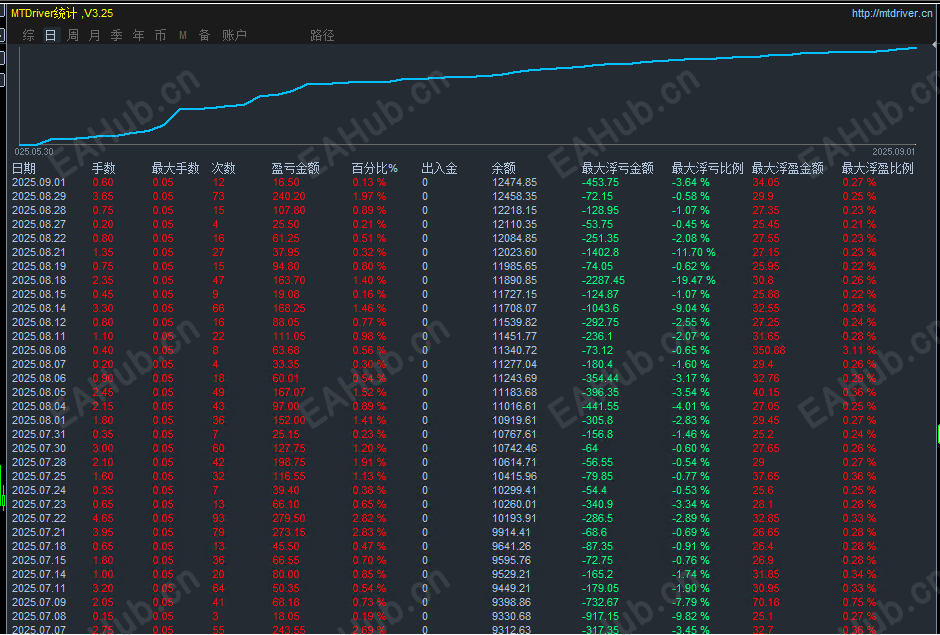
Task: Open the 币 symbol tab
Action: [x=160, y=35]
